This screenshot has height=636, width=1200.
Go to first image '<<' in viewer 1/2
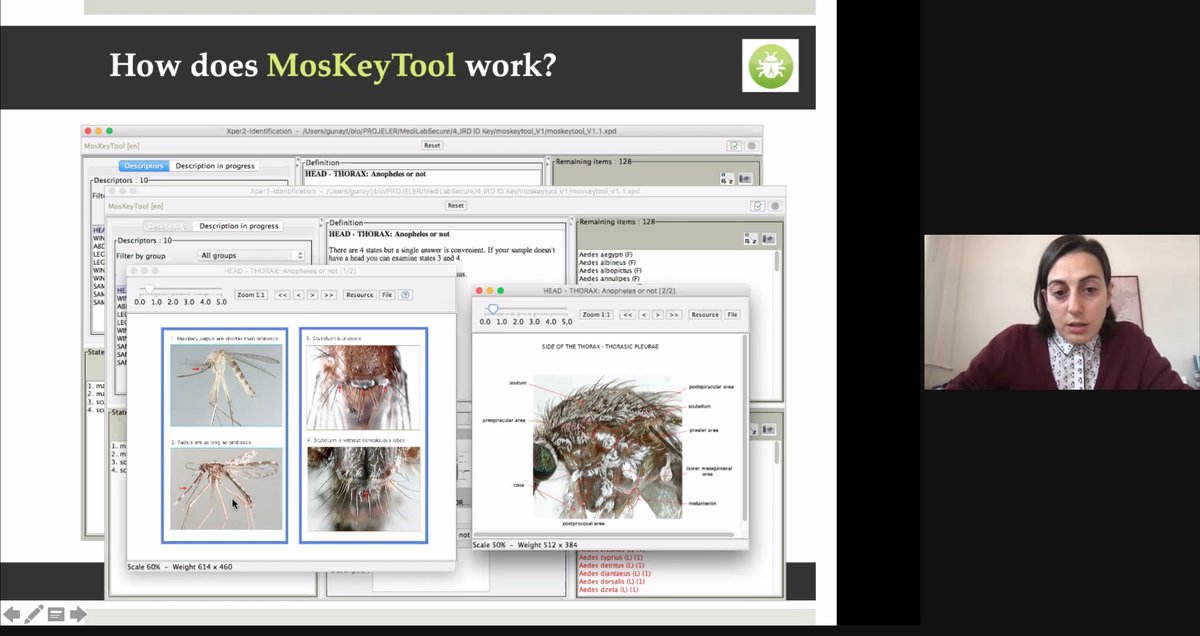282,295
